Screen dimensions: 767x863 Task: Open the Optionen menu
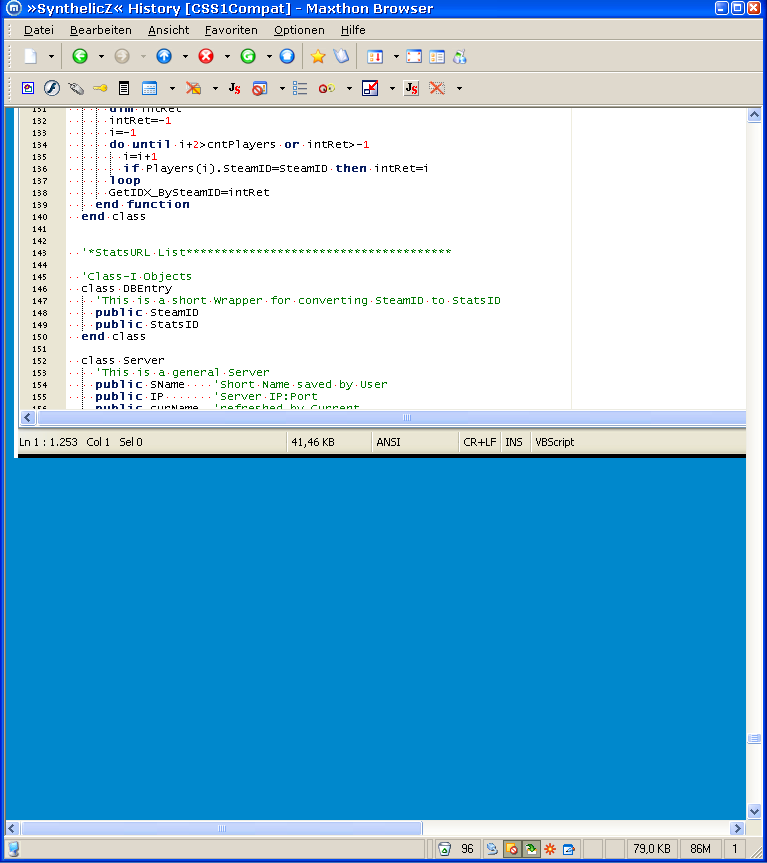pos(299,30)
